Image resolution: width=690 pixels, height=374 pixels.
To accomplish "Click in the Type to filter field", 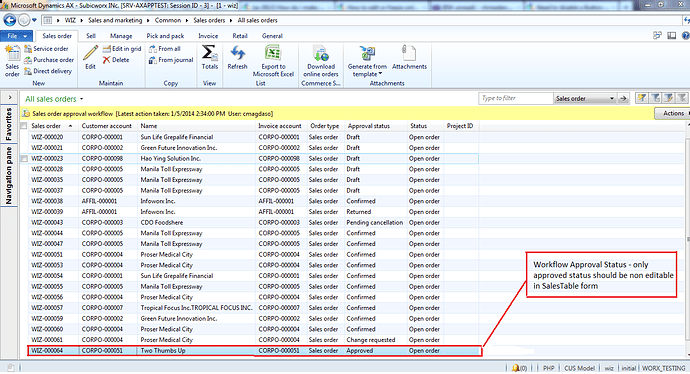I will pos(515,99).
